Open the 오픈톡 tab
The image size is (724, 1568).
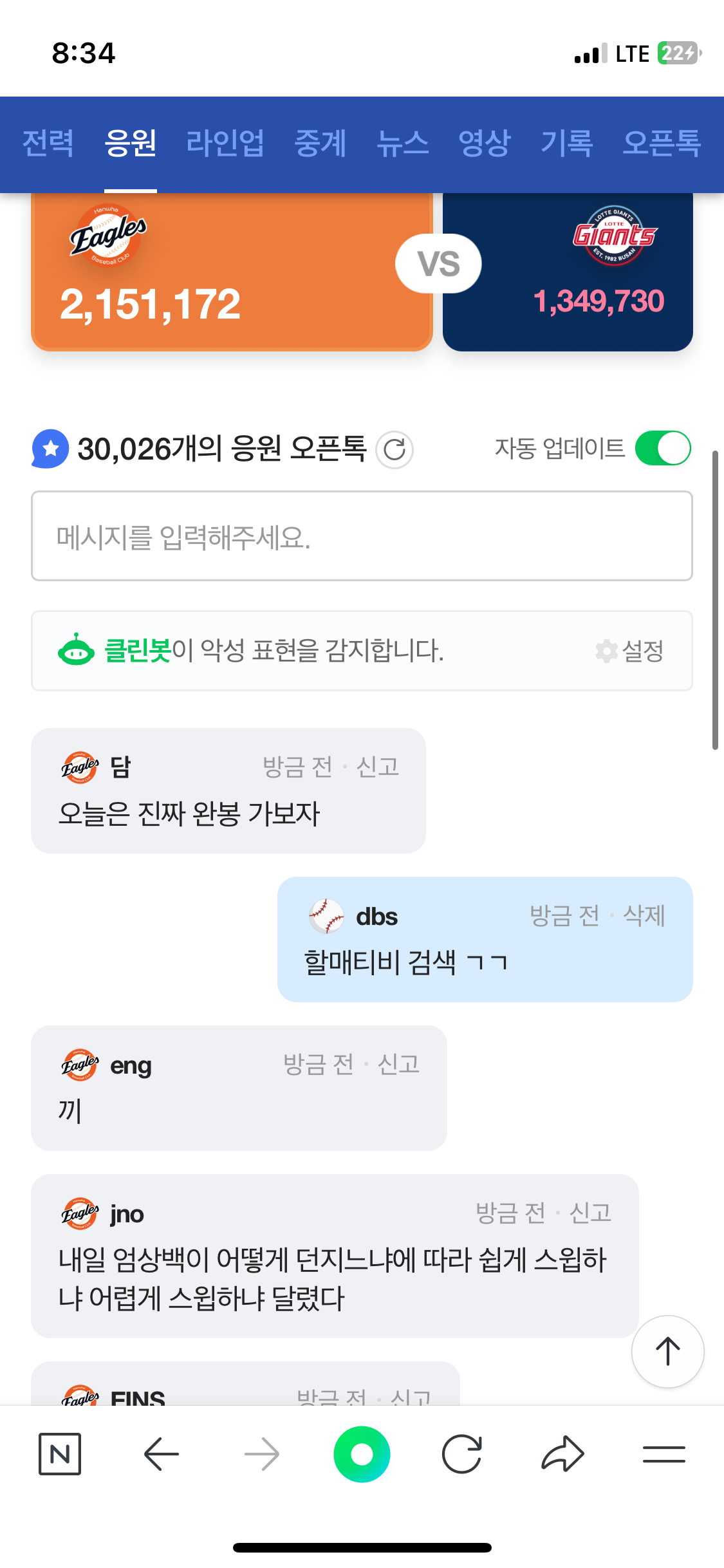[x=661, y=143]
